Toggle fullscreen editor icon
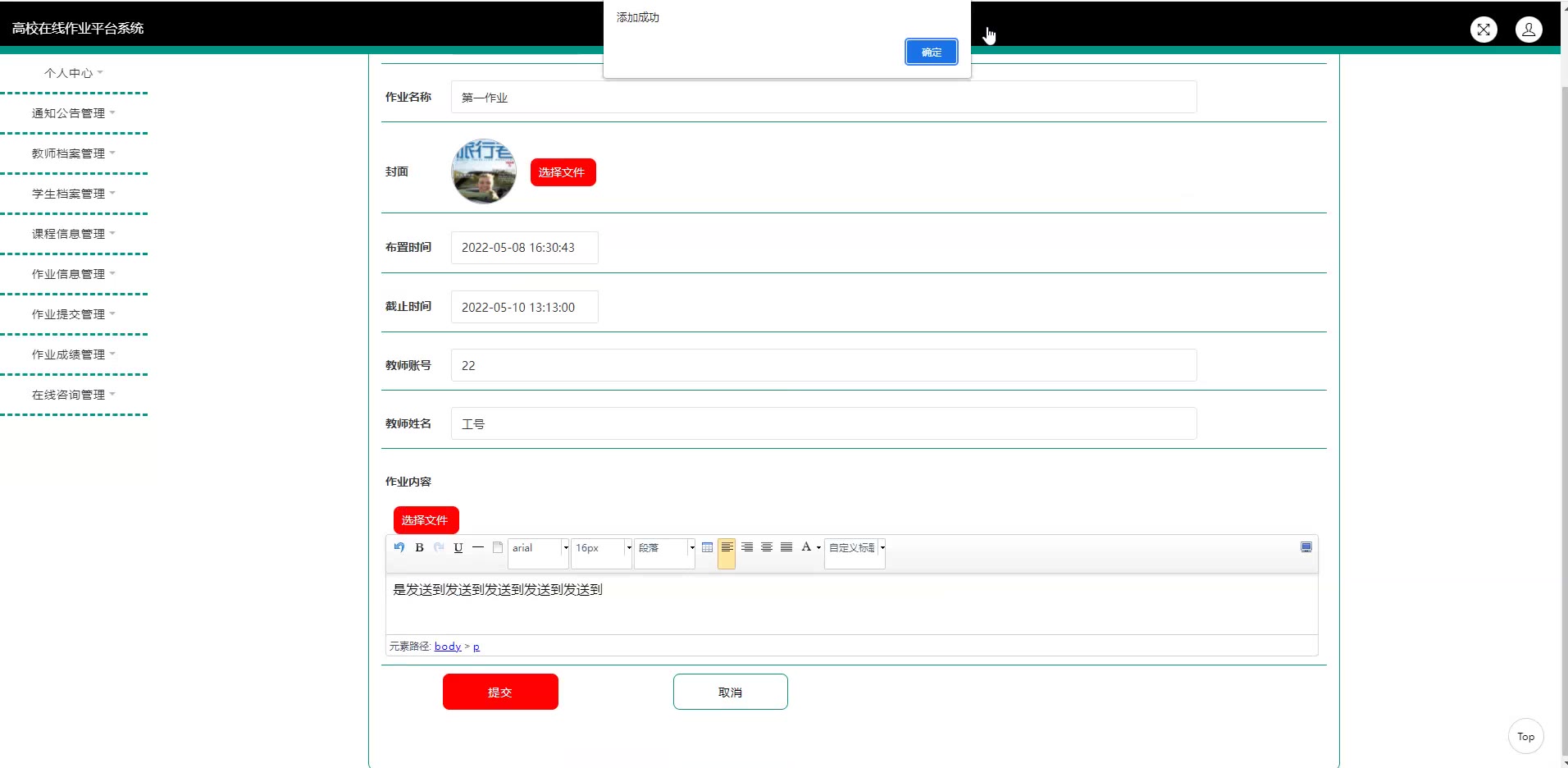Screen dimensions: 1568x768 click(x=1306, y=547)
